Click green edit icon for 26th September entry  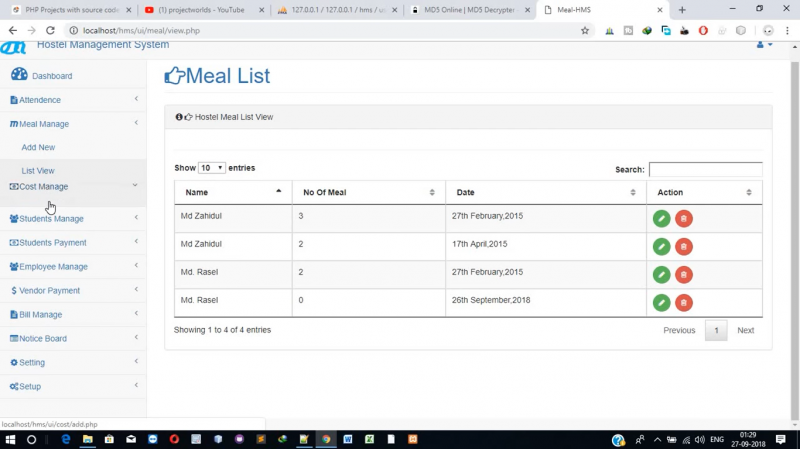click(661, 303)
